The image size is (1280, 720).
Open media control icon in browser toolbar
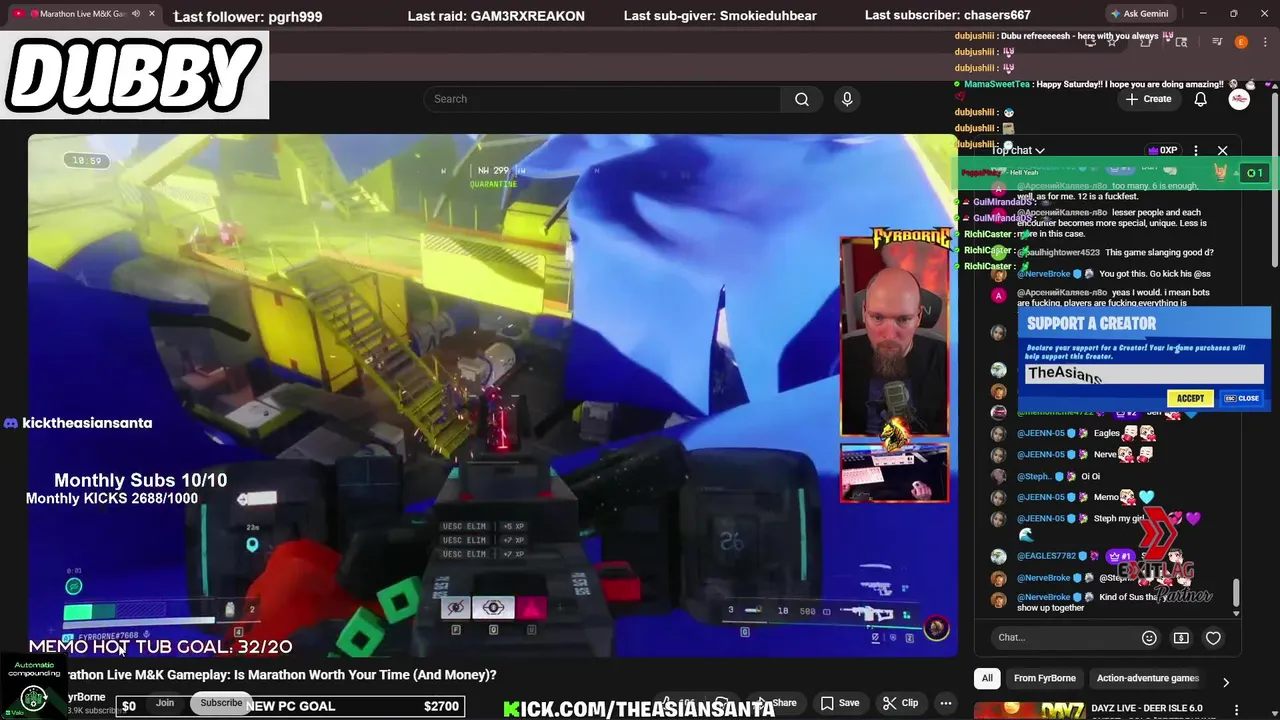1217,42
